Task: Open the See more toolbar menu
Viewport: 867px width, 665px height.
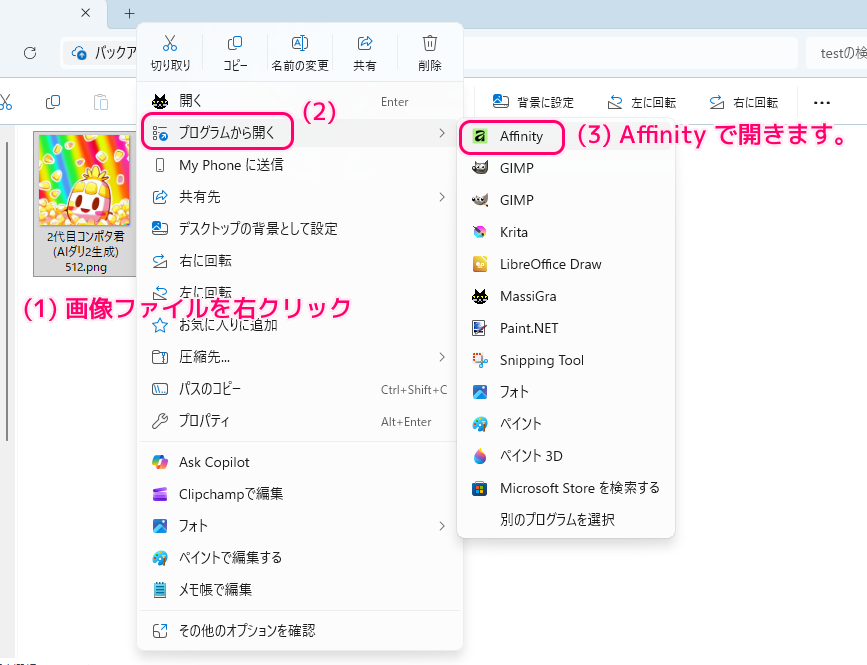Action: coord(822,101)
